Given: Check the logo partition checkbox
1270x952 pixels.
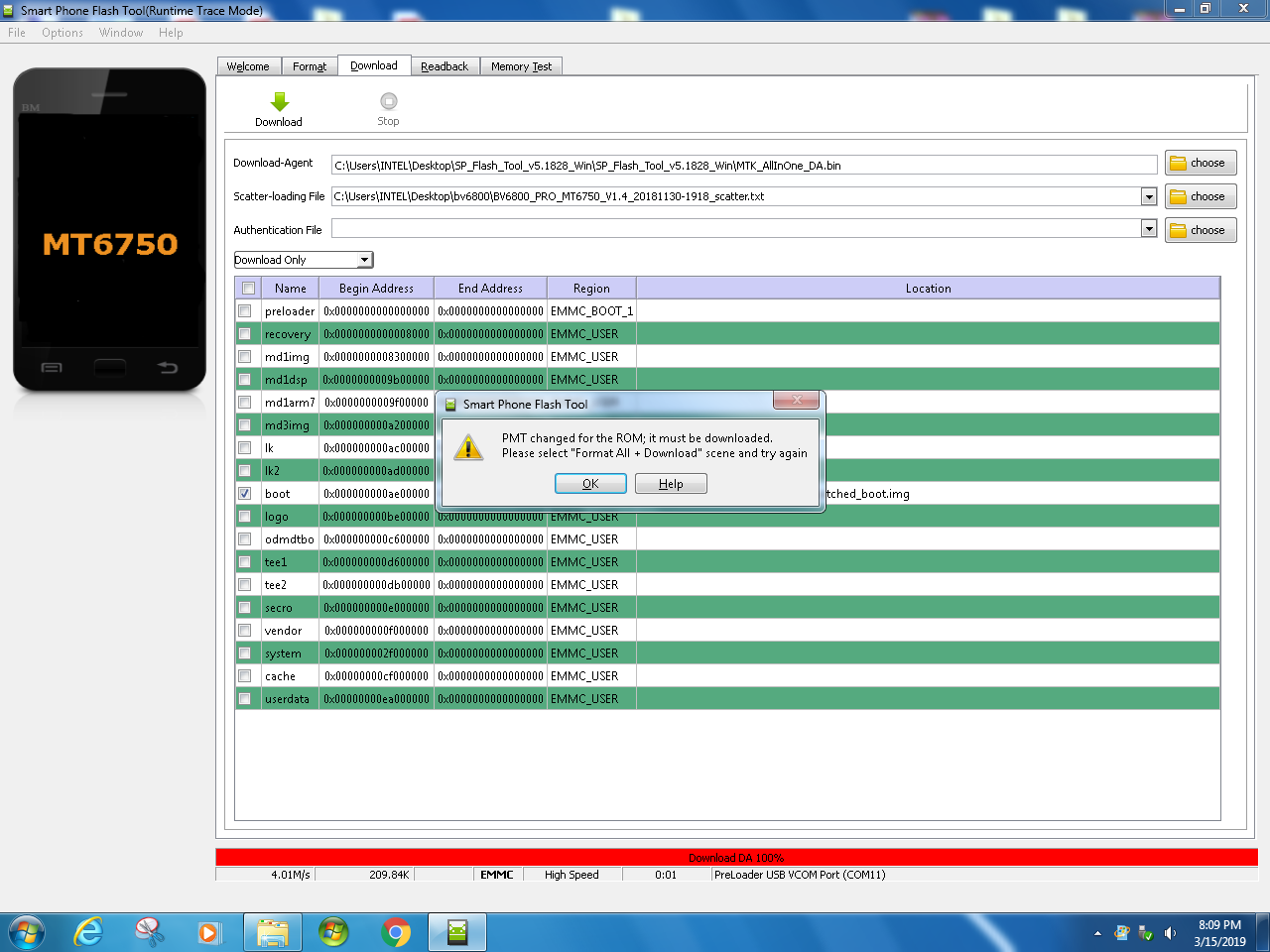Looking at the screenshot, I should [244, 517].
